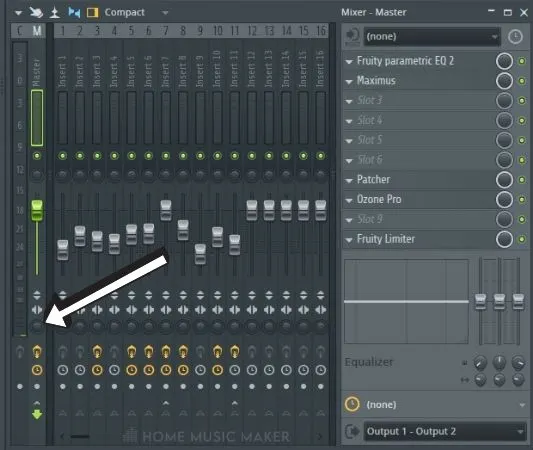Click the Insert 9 volume fader

[200, 254]
